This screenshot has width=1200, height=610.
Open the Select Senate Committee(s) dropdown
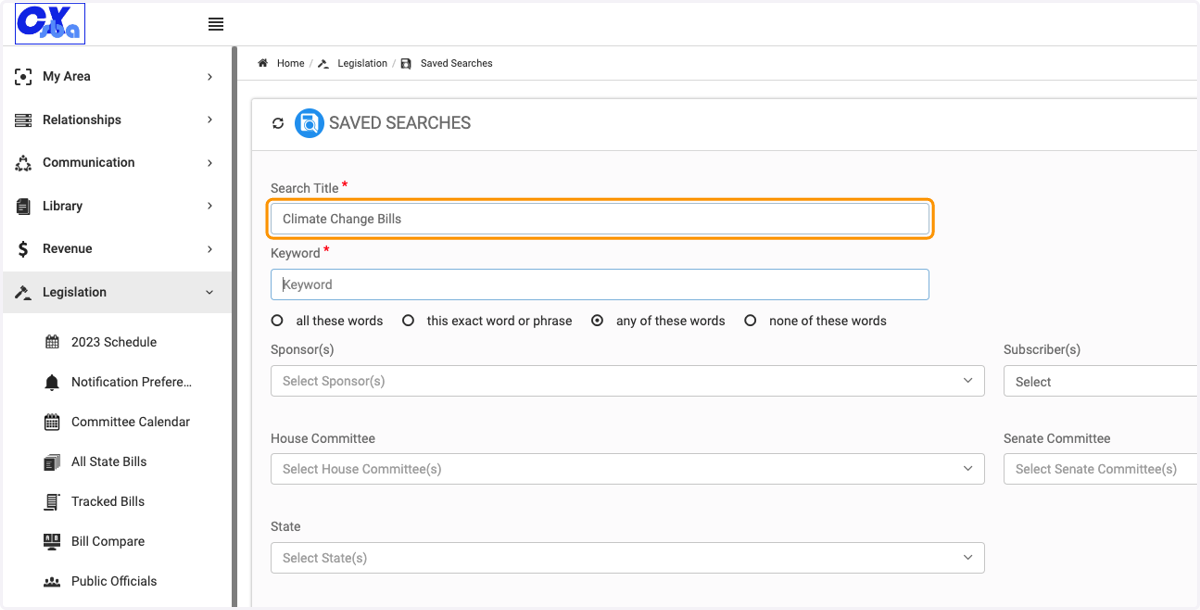point(1100,469)
